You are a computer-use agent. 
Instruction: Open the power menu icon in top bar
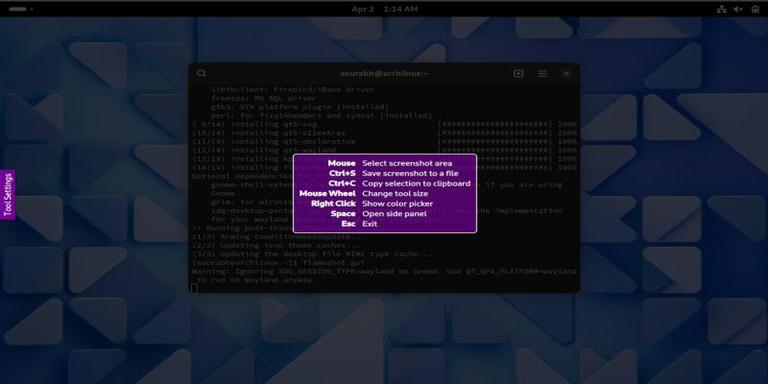(755, 9)
